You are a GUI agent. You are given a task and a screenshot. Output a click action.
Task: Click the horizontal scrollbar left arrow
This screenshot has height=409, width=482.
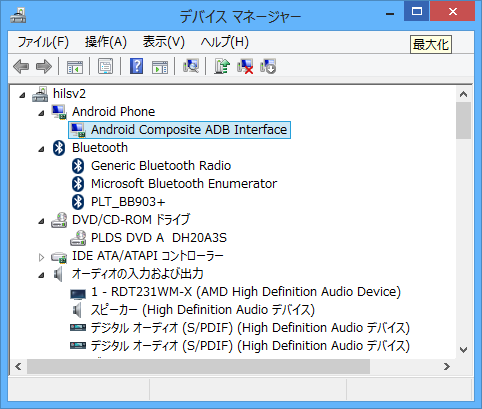pos(18,367)
